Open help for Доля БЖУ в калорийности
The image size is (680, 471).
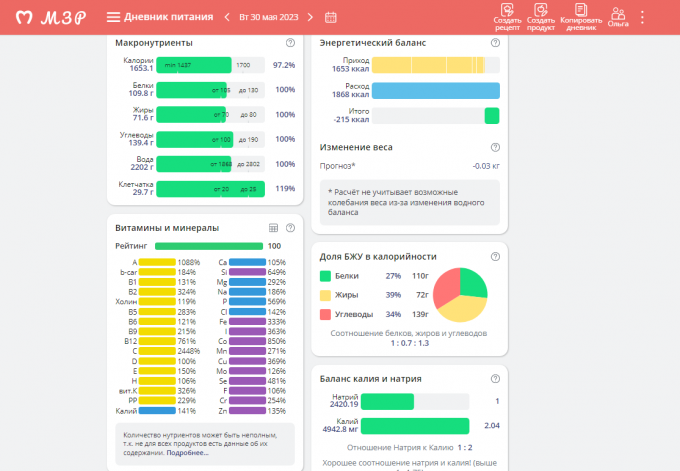coord(495,257)
